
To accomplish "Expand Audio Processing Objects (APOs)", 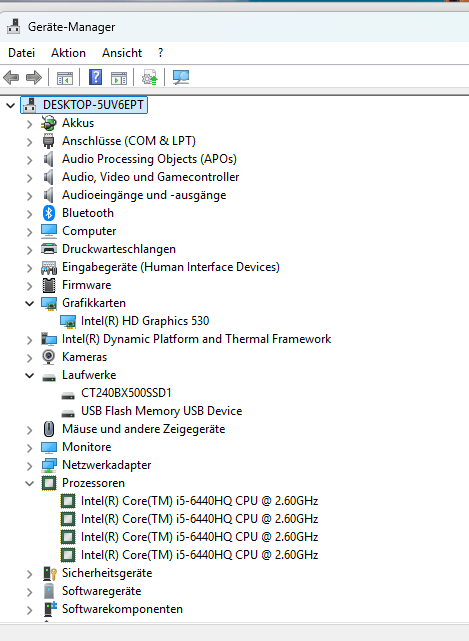I will pyautogui.click(x=29, y=159).
